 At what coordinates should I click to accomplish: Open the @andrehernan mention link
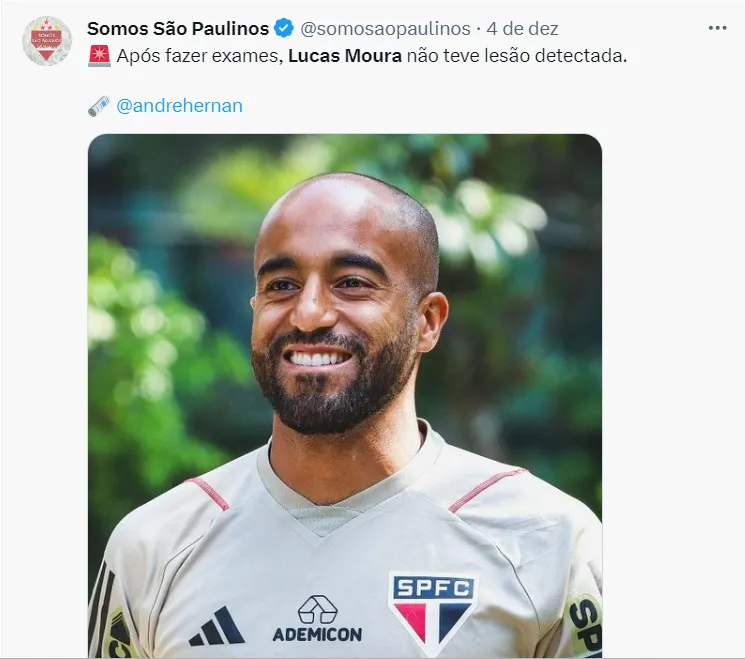(x=179, y=105)
